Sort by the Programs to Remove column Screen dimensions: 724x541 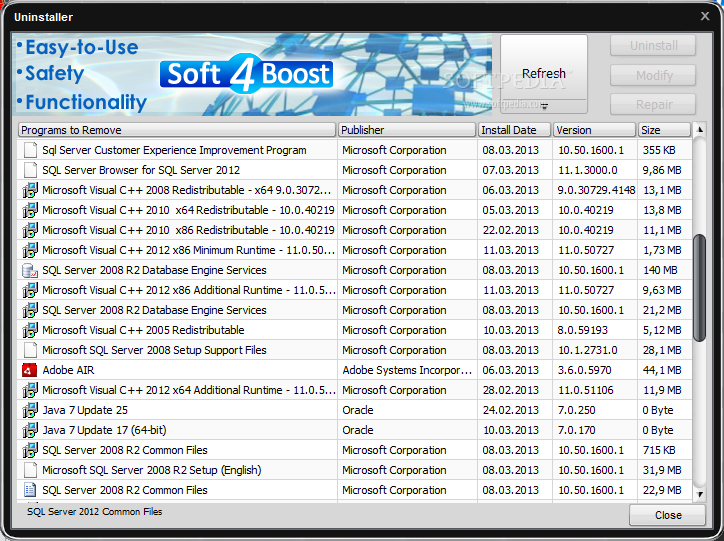click(x=177, y=130)
